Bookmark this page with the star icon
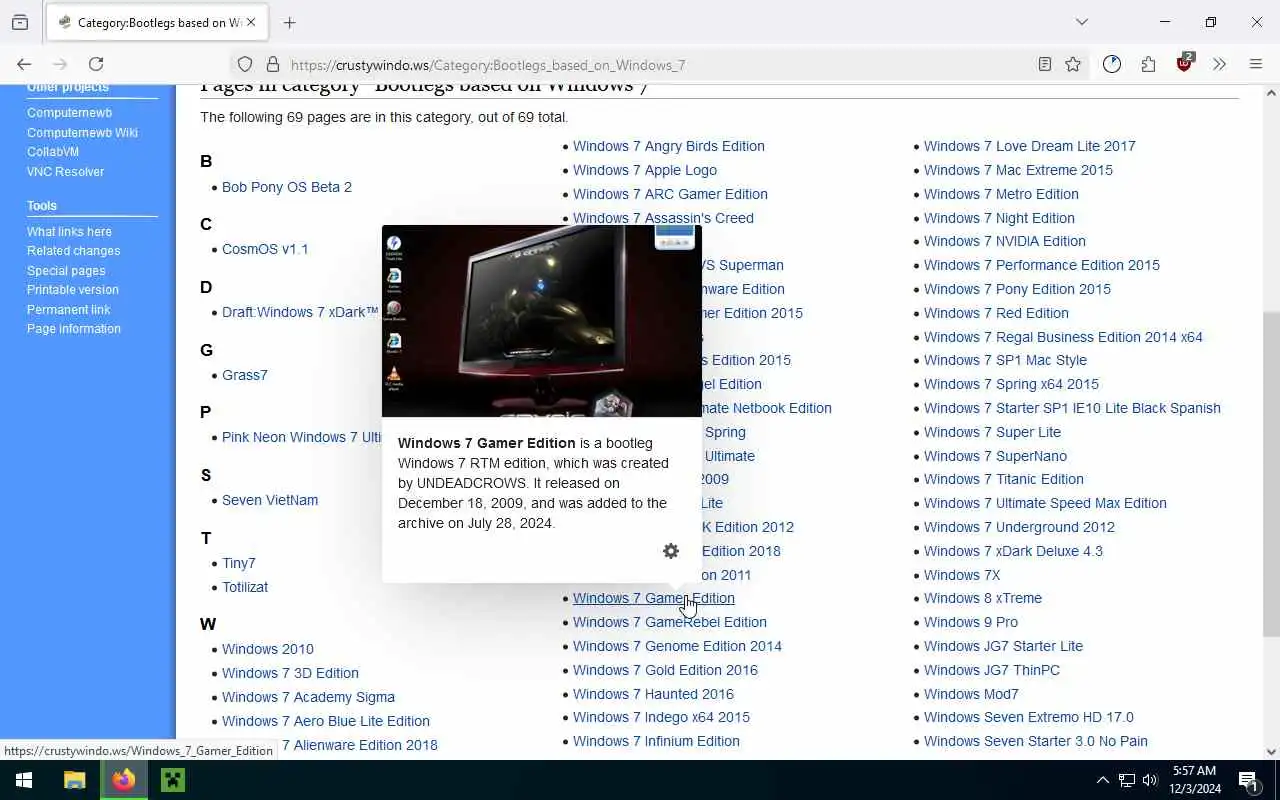The width and height of the screenshot is (1280, 800). 1073,64
